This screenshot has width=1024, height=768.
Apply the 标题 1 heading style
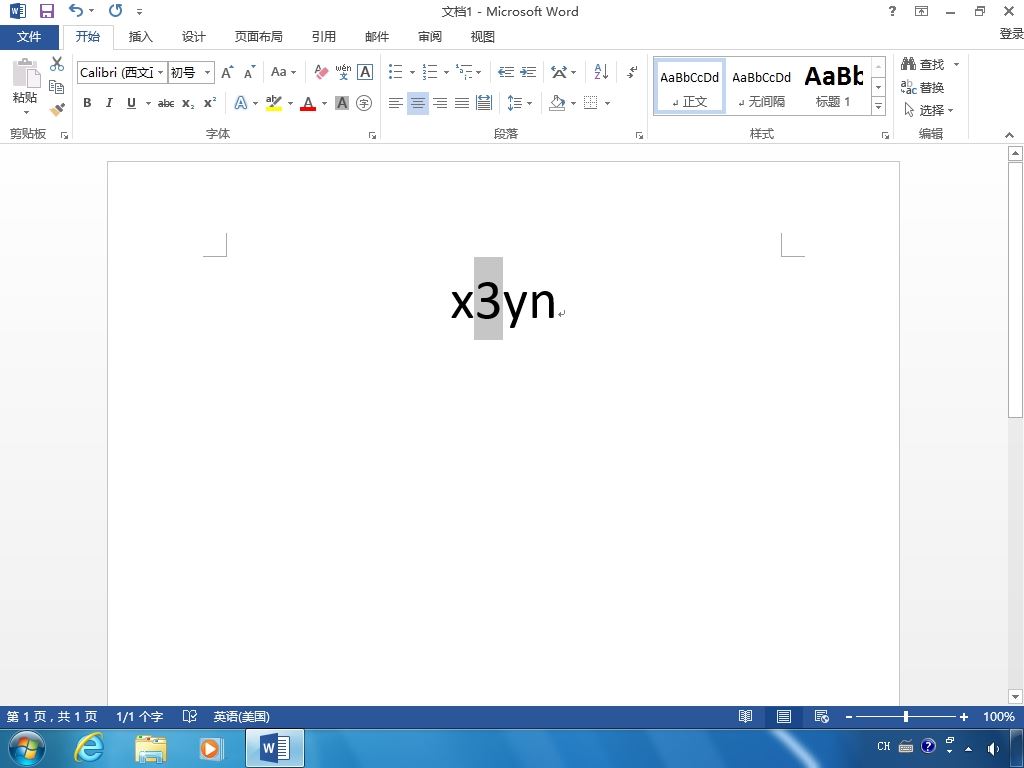point(833,87)
